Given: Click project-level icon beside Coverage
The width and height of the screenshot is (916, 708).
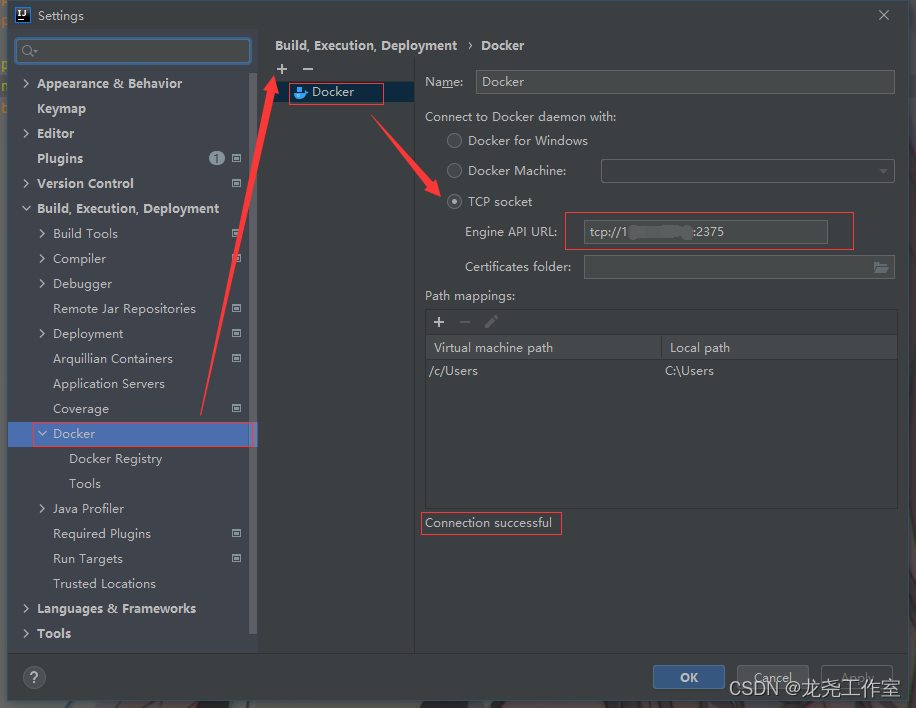Looking at the screenshot, I should click(x=237, y=408).
